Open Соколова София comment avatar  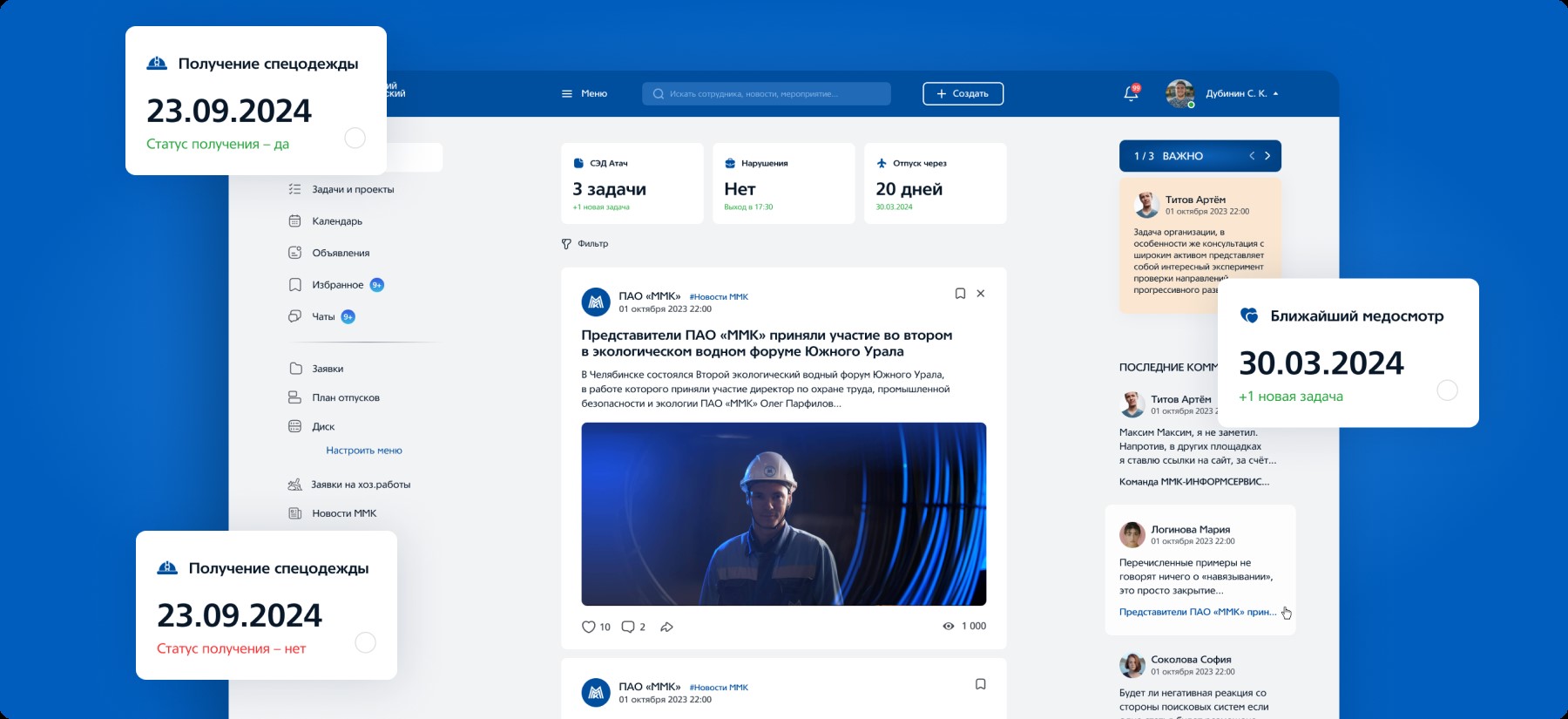(x=1132, y=665)
